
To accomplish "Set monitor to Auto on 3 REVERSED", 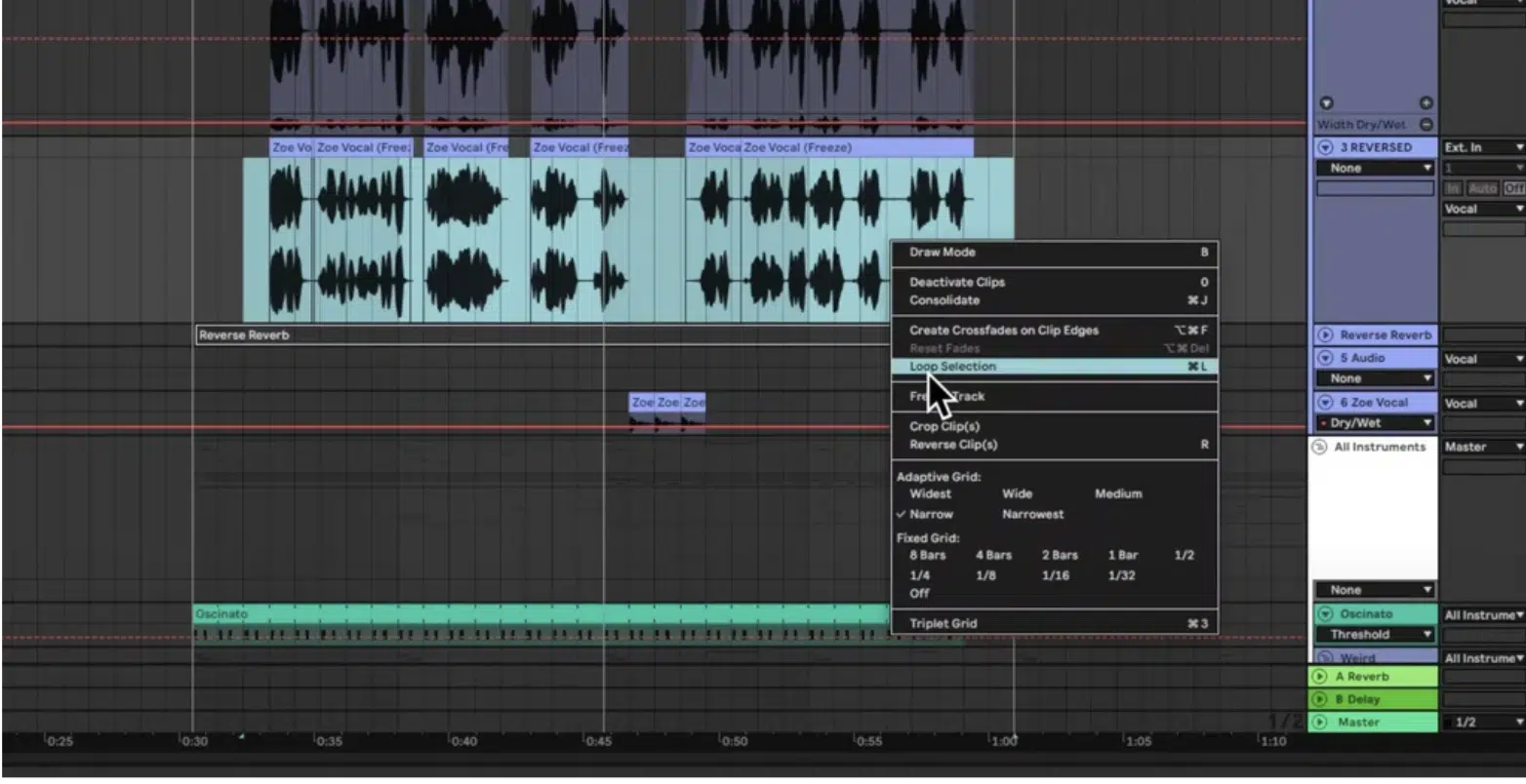I will (x=1482, y=188).
